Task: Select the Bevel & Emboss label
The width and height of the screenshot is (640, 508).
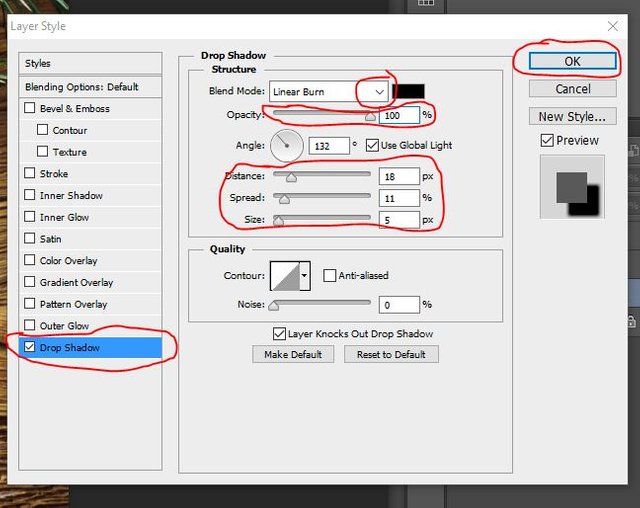Action: tap(75, 109)
